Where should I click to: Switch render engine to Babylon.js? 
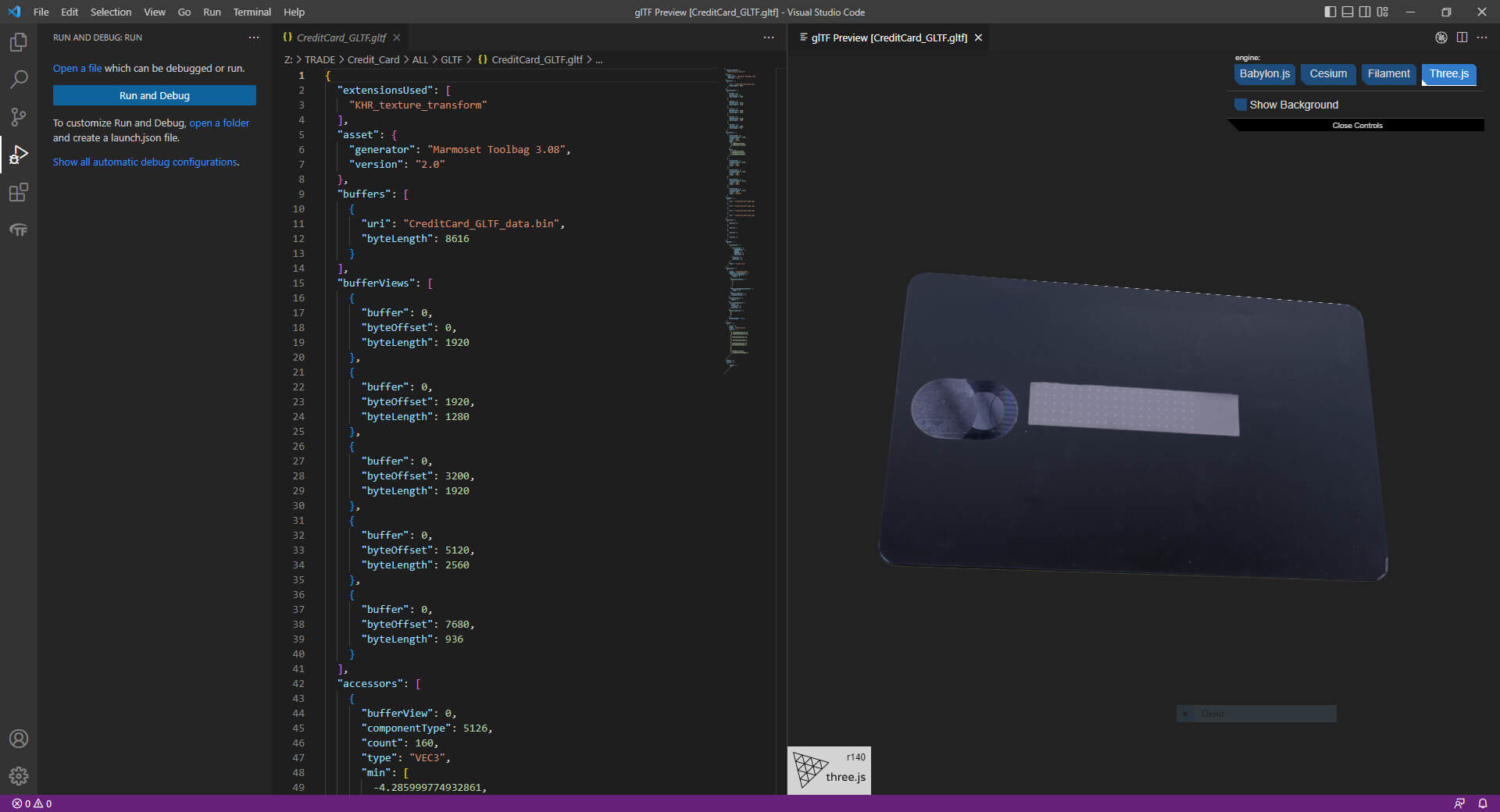click(x=1264, y=74)
